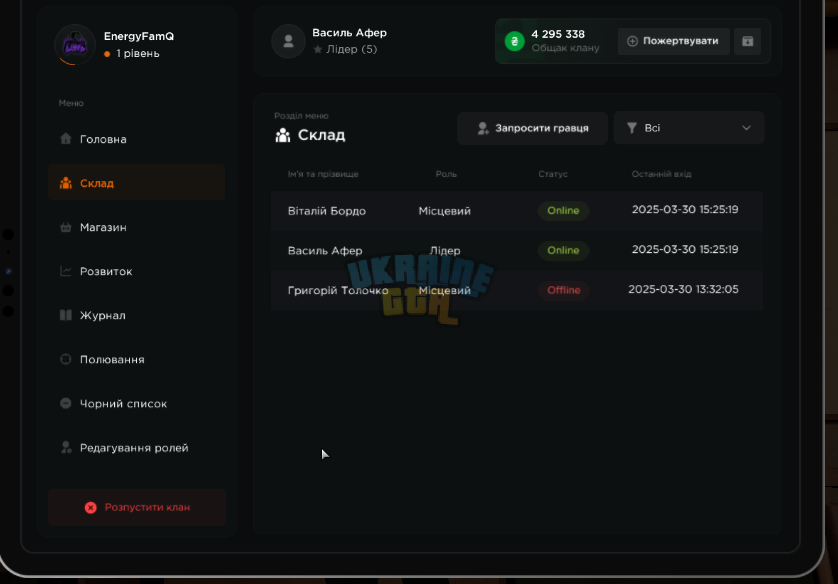
Task: Select the Магазин basket icon
Action: [66, 227]
